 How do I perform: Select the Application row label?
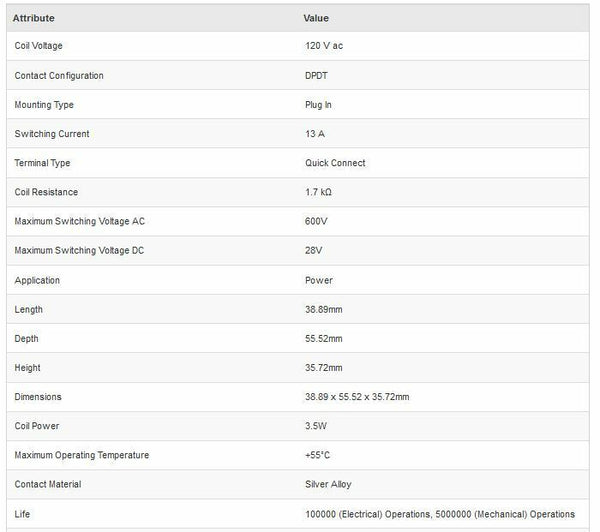tap(37, 280)
